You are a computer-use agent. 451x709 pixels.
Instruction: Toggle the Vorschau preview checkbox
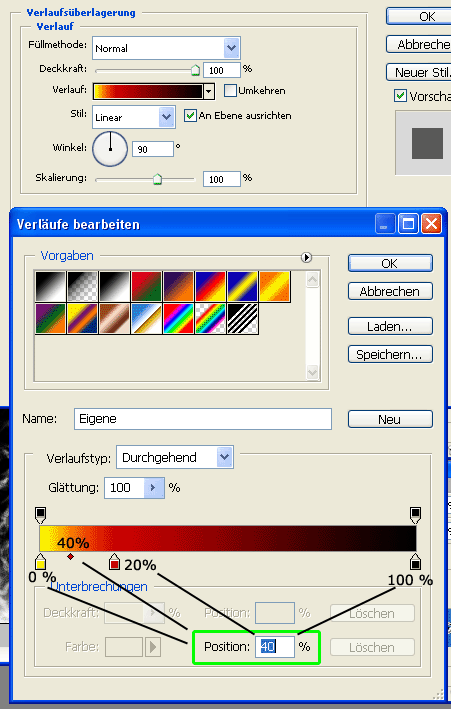pyautogui.click(x=400, y=95)
